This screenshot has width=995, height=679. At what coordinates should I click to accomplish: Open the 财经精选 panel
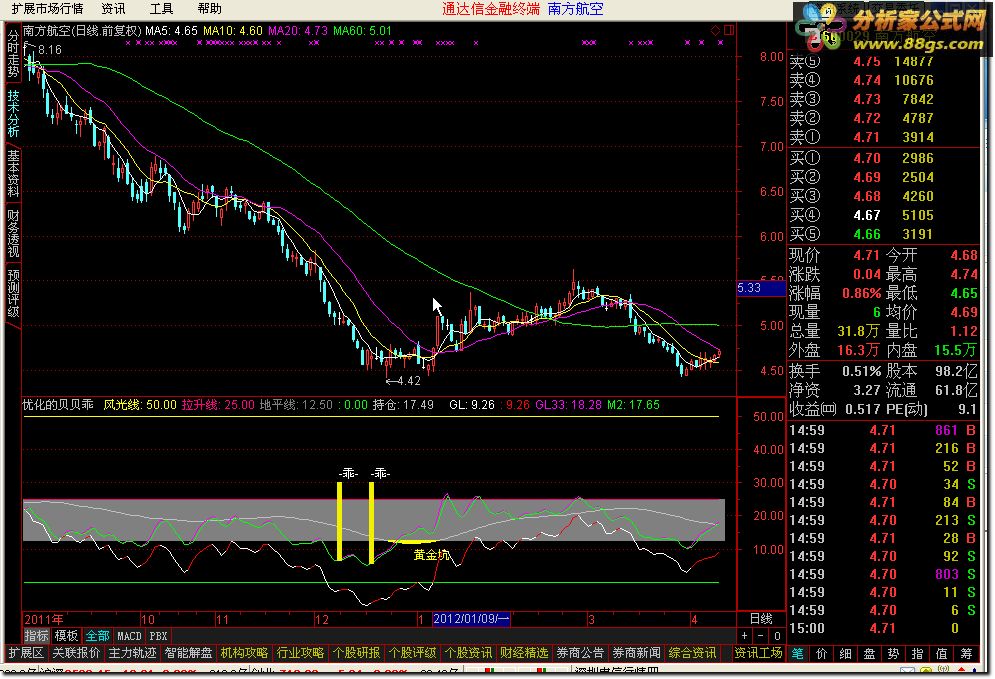(524, 653)
